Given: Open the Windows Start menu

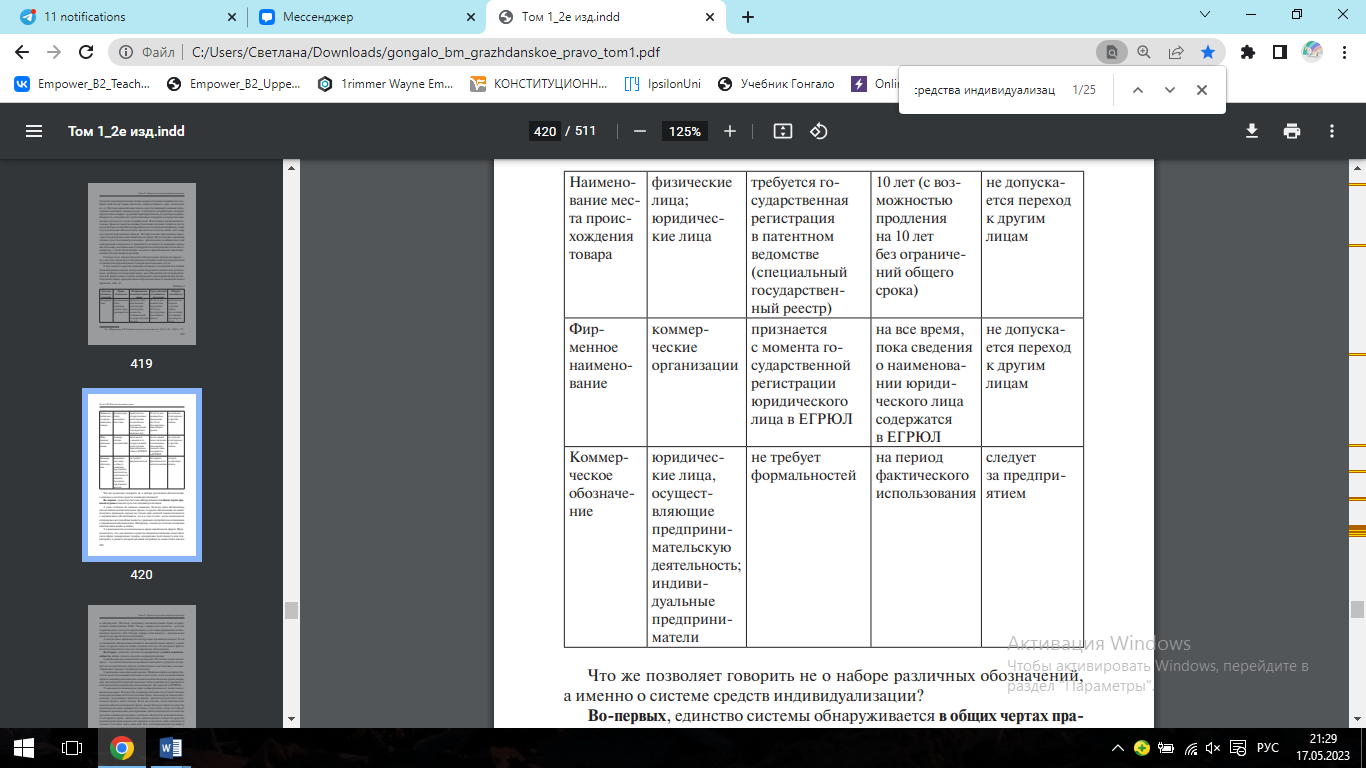Looking at the screenshot, I should (23, 747).
